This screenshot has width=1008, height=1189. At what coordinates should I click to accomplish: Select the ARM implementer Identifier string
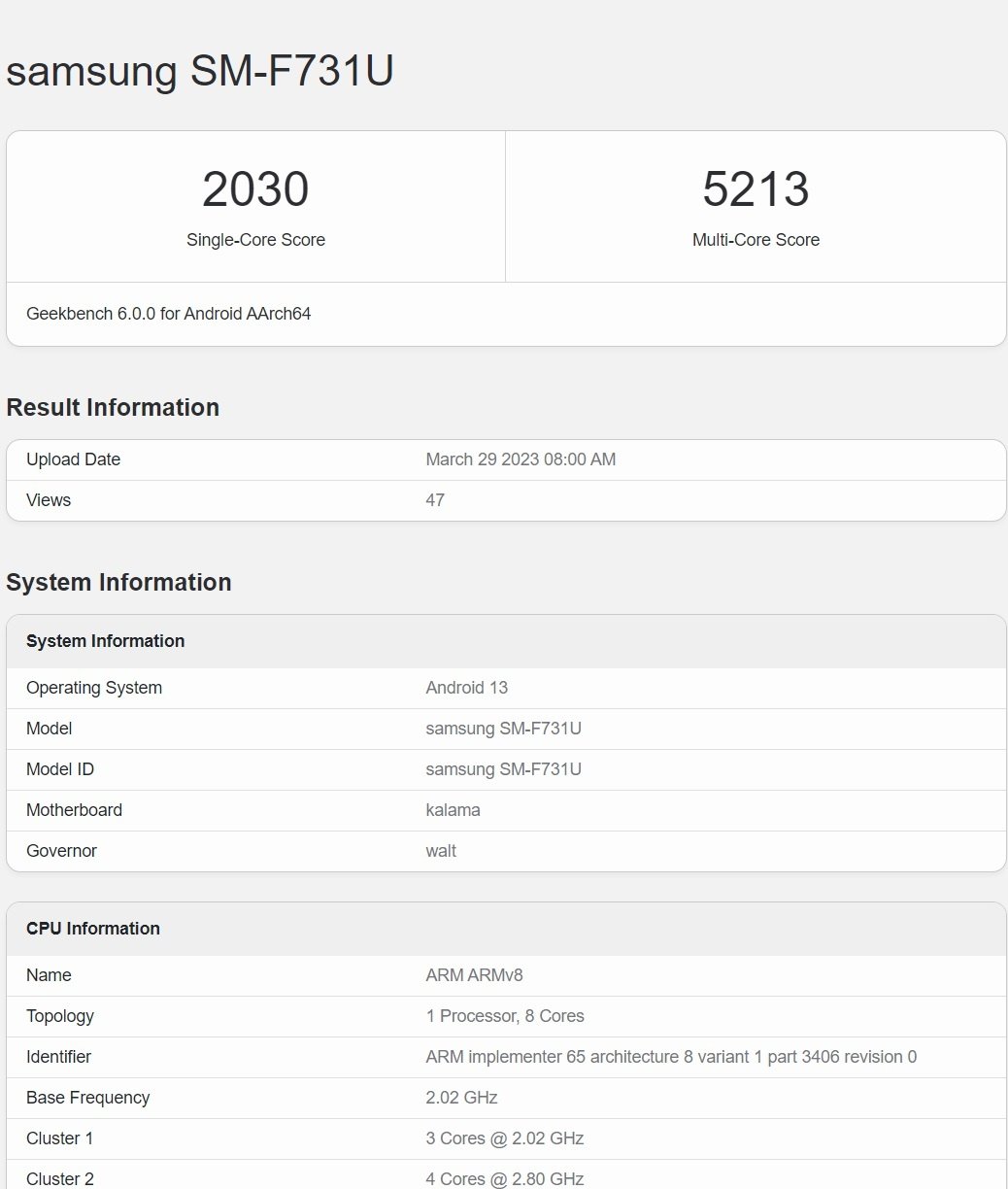click(x=671, y=1057)
